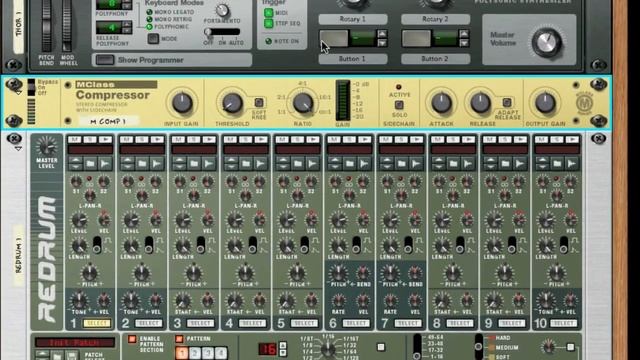Image resolution: width=640 pixels, height=360 pixels.
Task: Trigger the channel 10 sample play button
Action: tap(572, 140)
